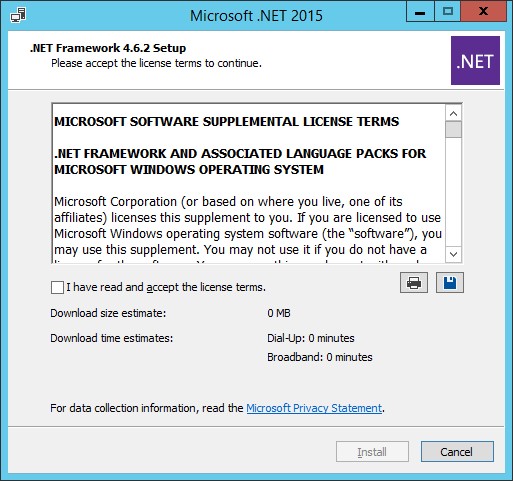Click the 'MICROSOFT SOFTWARE SUPPLEMENTAL LICENSE TERMS' heading

pyautogui.click(x=227, y=122)
